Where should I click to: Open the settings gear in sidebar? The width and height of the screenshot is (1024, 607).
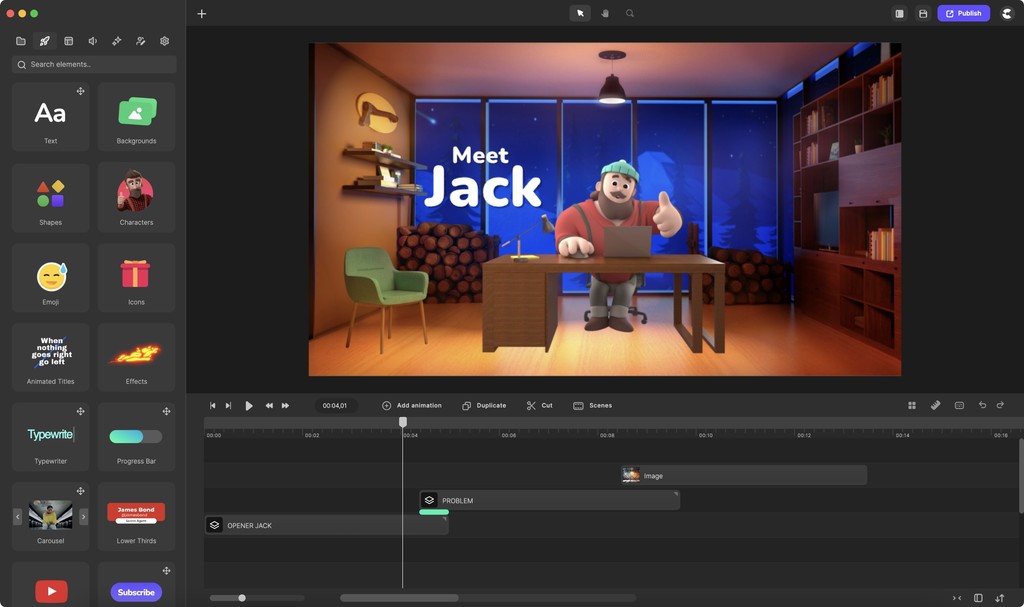(x=165, y=41)
